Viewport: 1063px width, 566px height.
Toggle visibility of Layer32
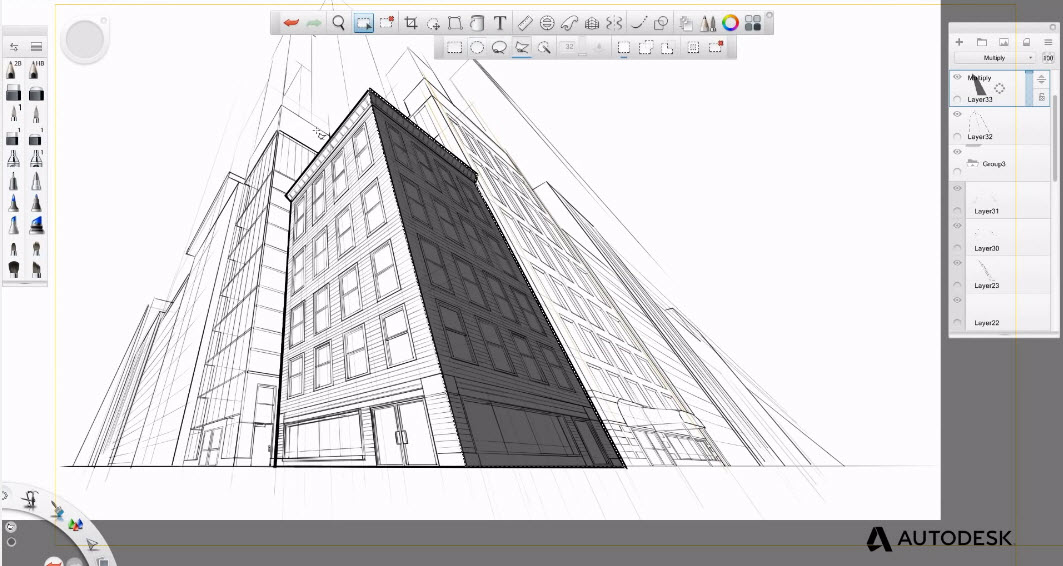click(x=957, y=114)
